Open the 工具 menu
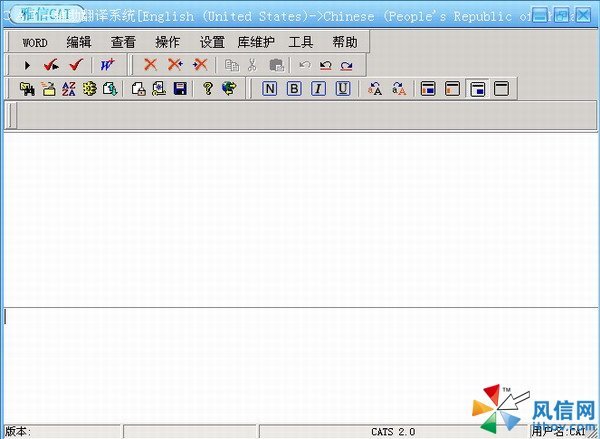This screenshot has width=600, height=439. click(x=301, y=42)
